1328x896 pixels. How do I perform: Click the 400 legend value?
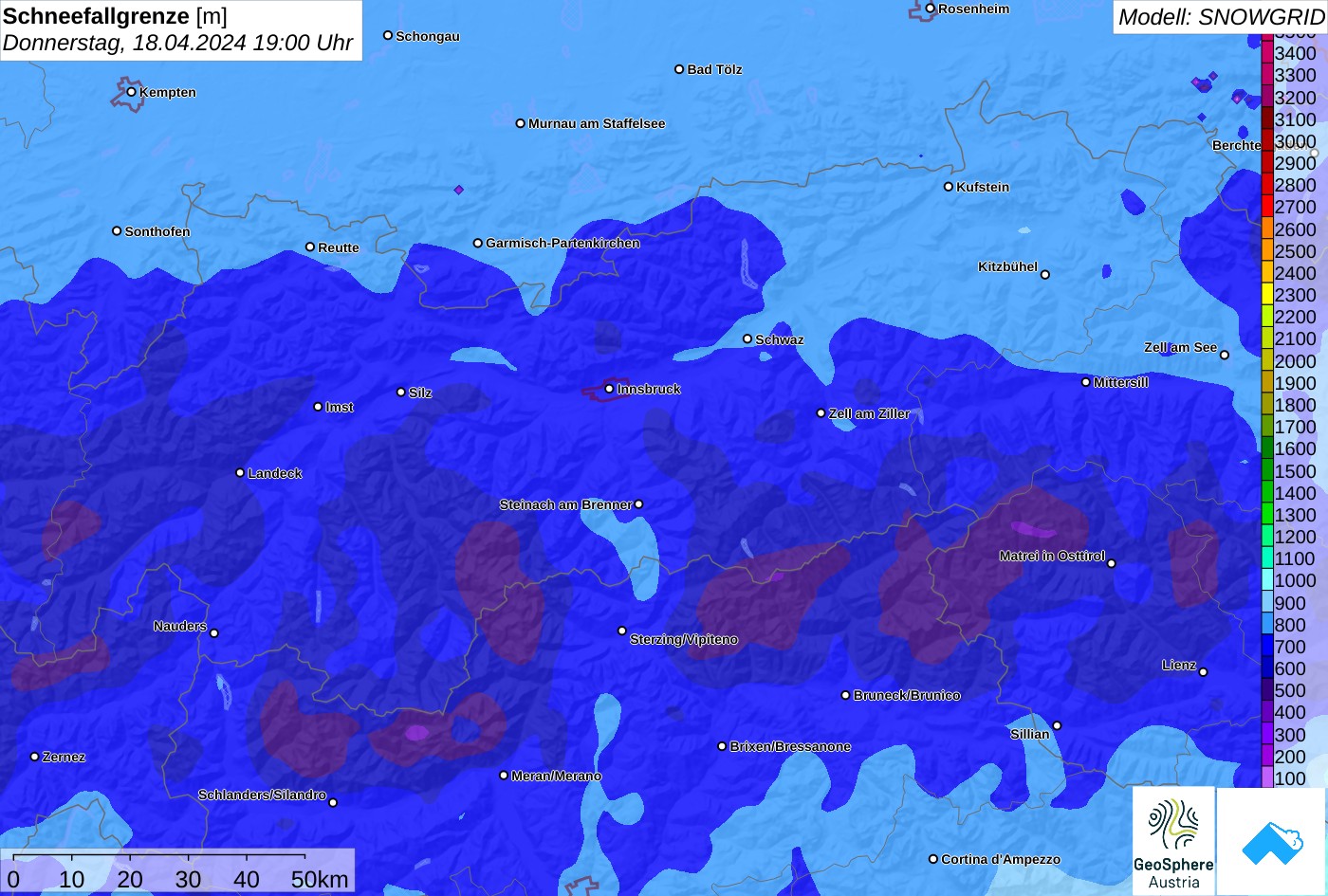point(1290,712)
